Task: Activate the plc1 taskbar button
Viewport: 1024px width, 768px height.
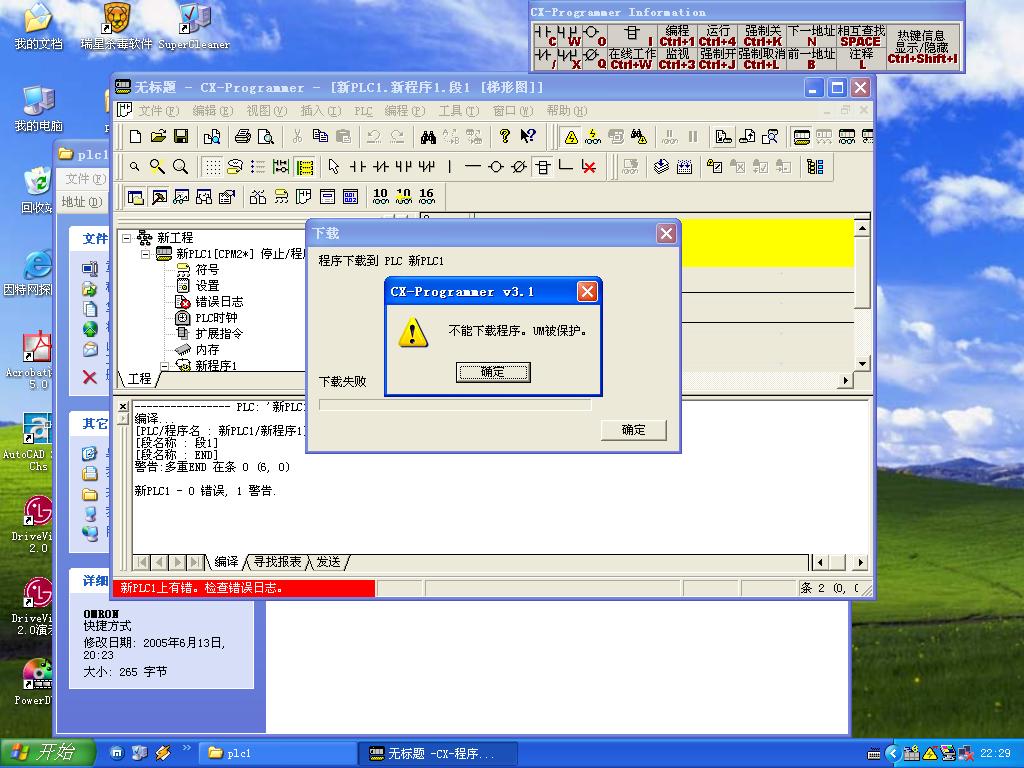Action: pyautogui.click(x=276, y=753)
